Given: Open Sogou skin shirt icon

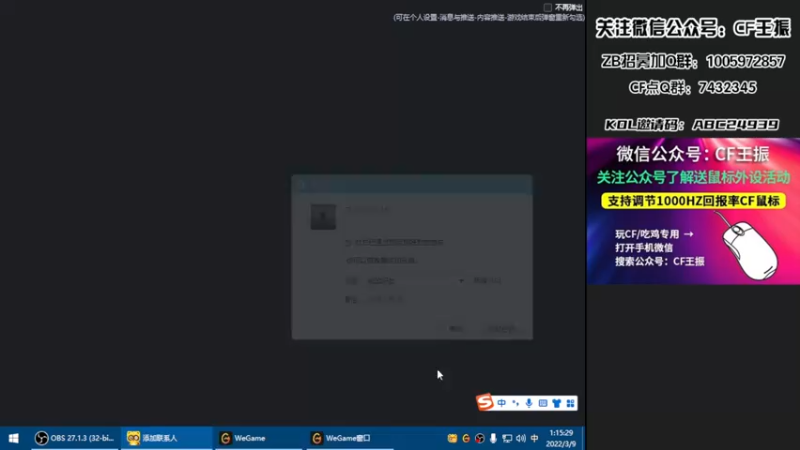Looking at the screenshot, I should 557,403.
